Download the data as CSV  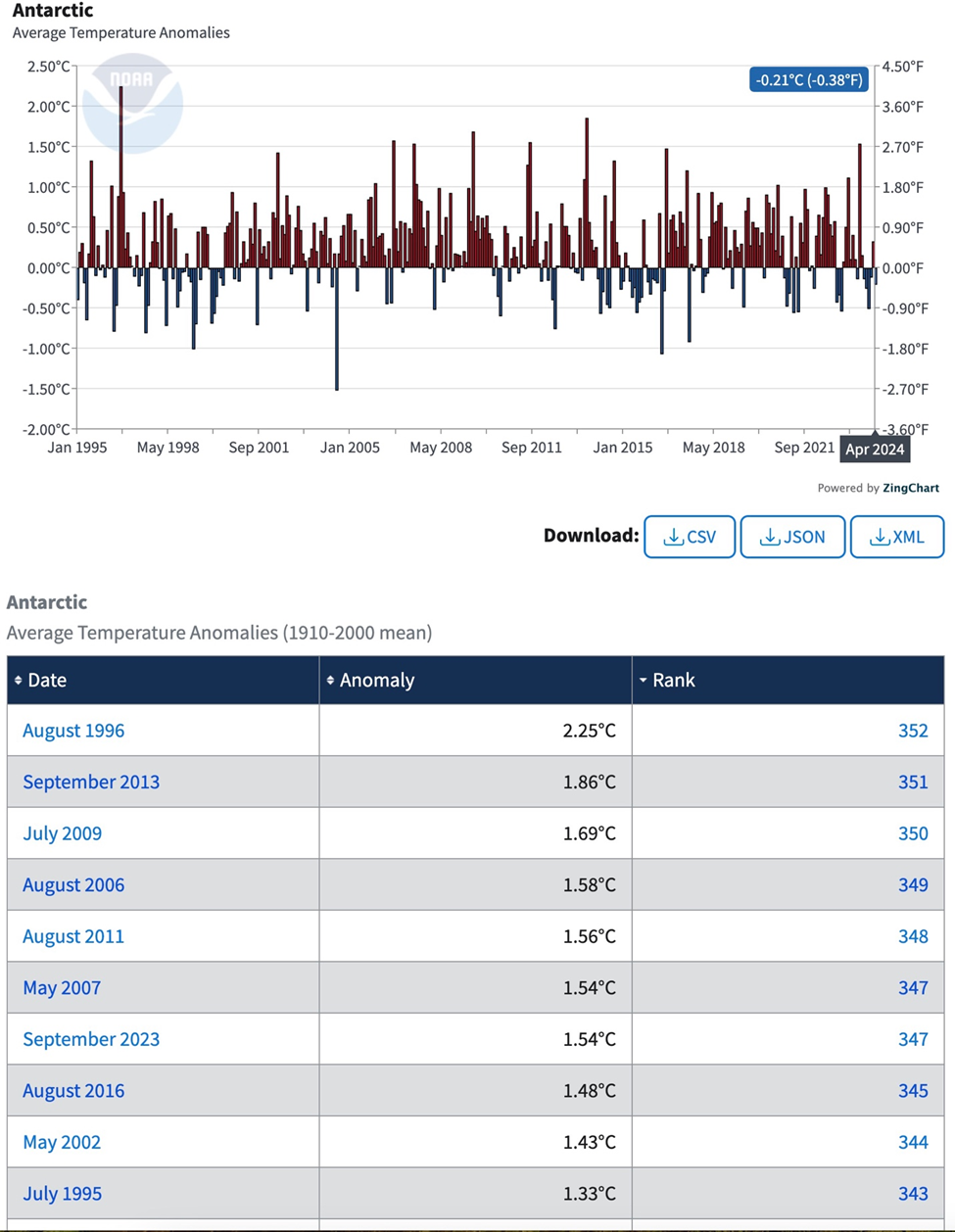pos(689,537)
